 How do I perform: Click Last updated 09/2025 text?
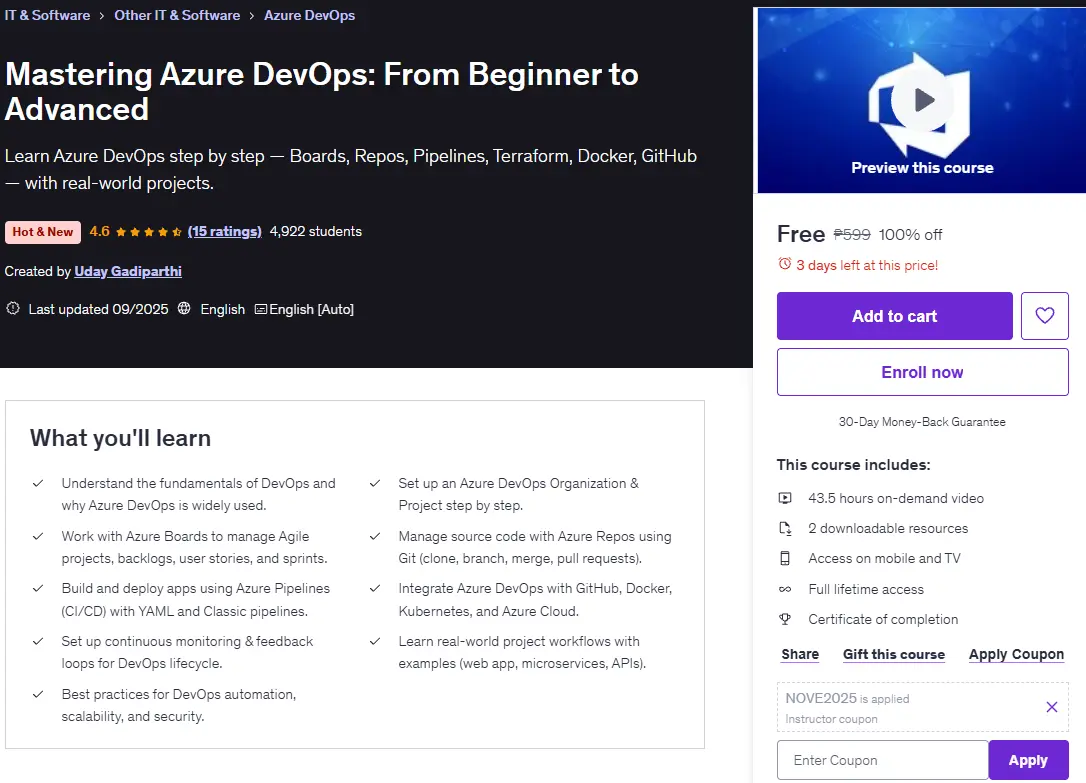[x=98, y=309]
